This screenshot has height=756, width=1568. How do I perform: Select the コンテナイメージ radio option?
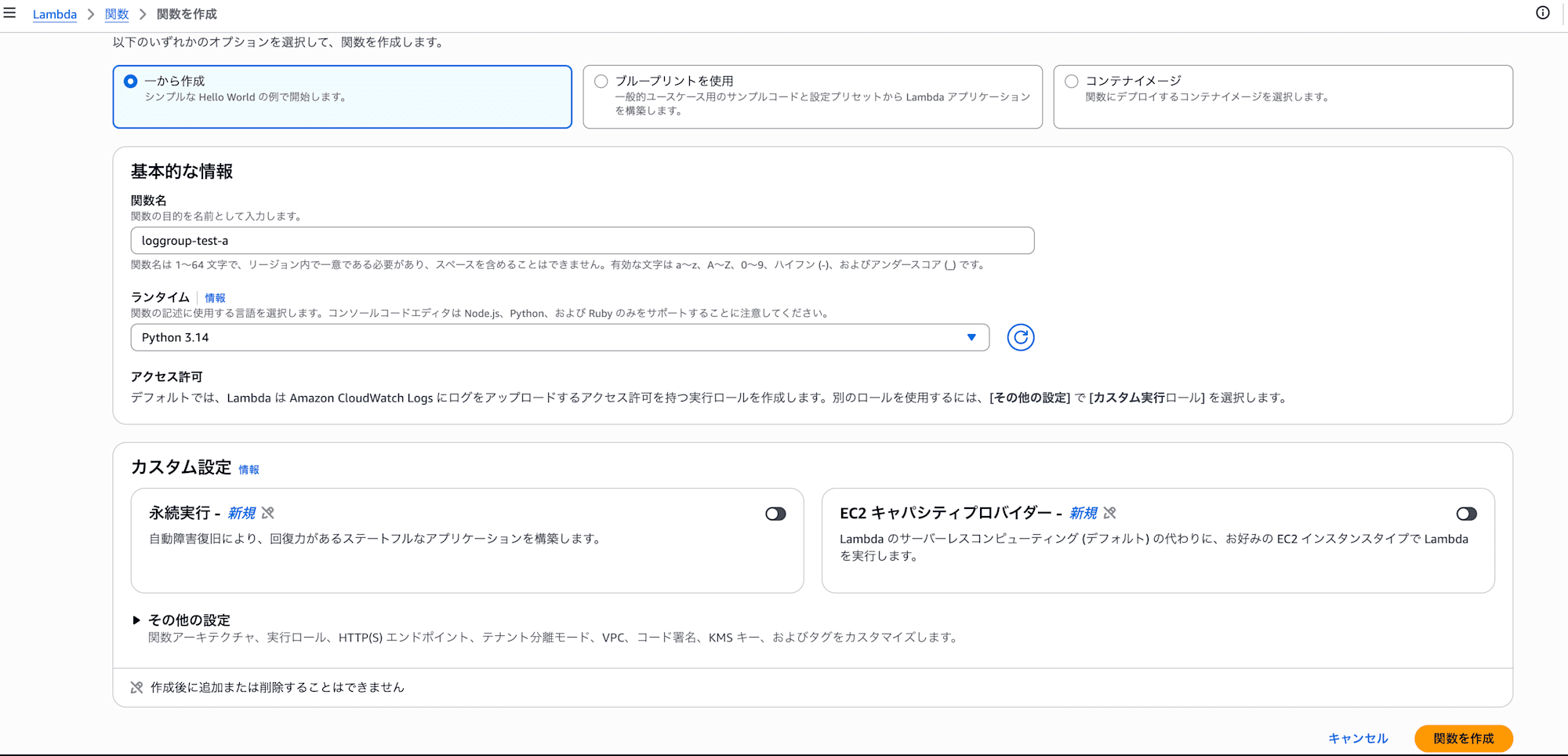pos(1072,82)
